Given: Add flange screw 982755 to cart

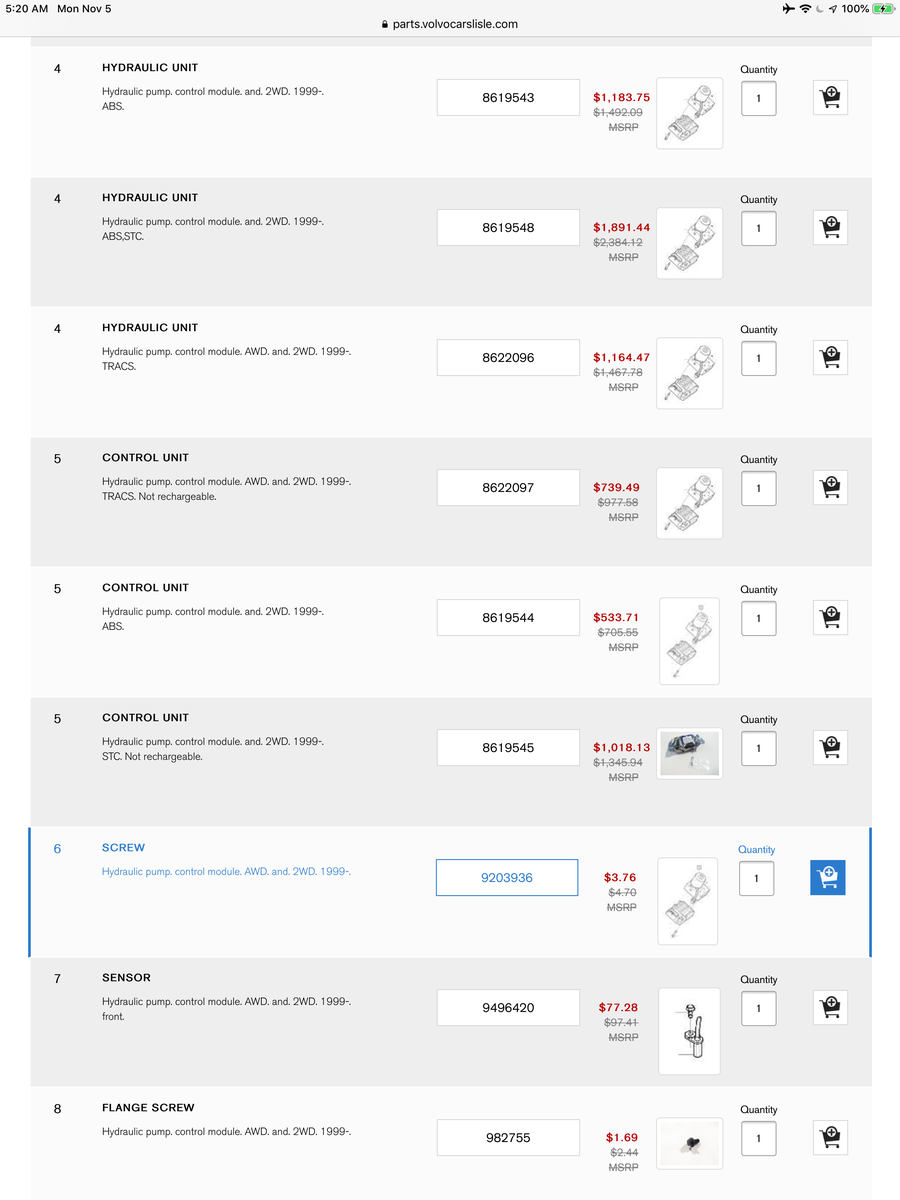Looking at the screenshot, I should [x=830, y=1138].
